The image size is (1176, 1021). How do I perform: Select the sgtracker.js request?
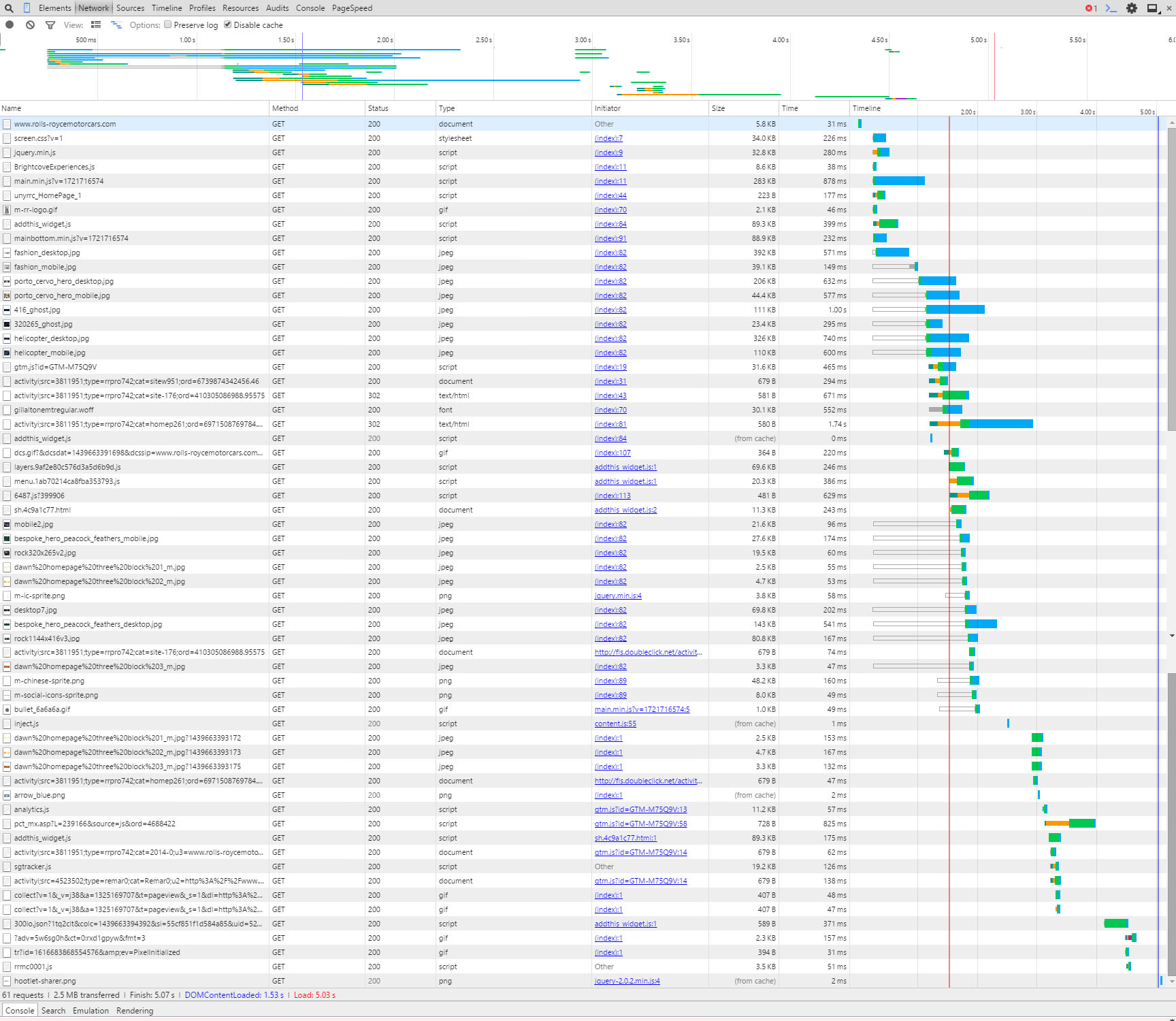click(33, 866)
